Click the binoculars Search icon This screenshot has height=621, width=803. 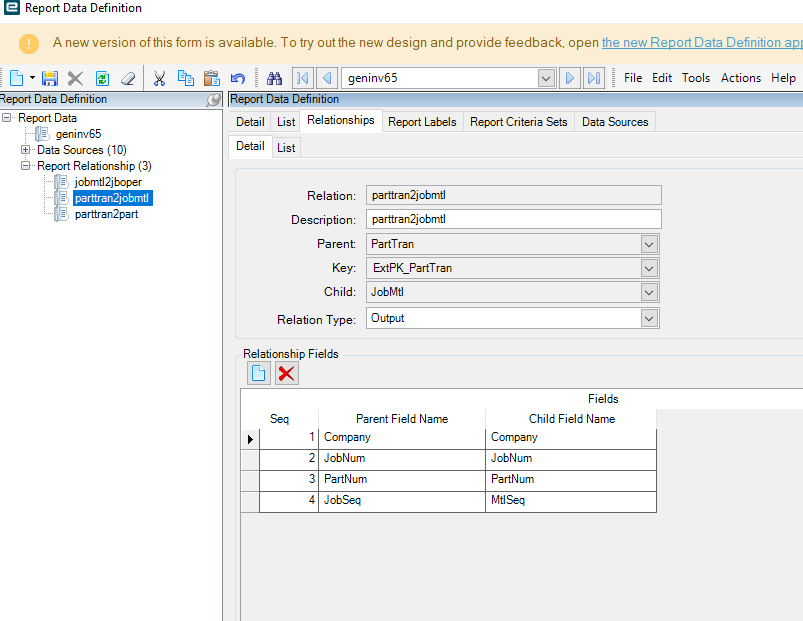(275, 78)
